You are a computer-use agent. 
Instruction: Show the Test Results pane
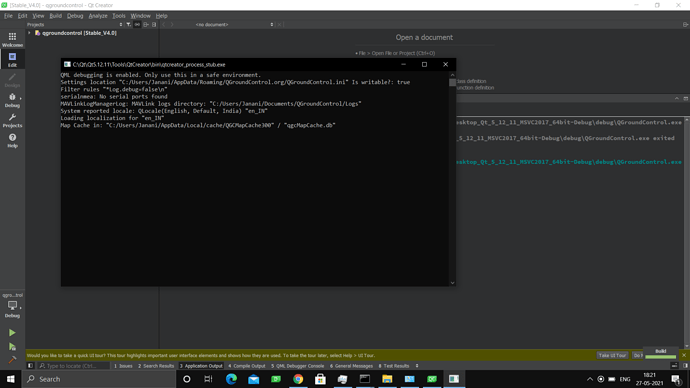[394, 366]
